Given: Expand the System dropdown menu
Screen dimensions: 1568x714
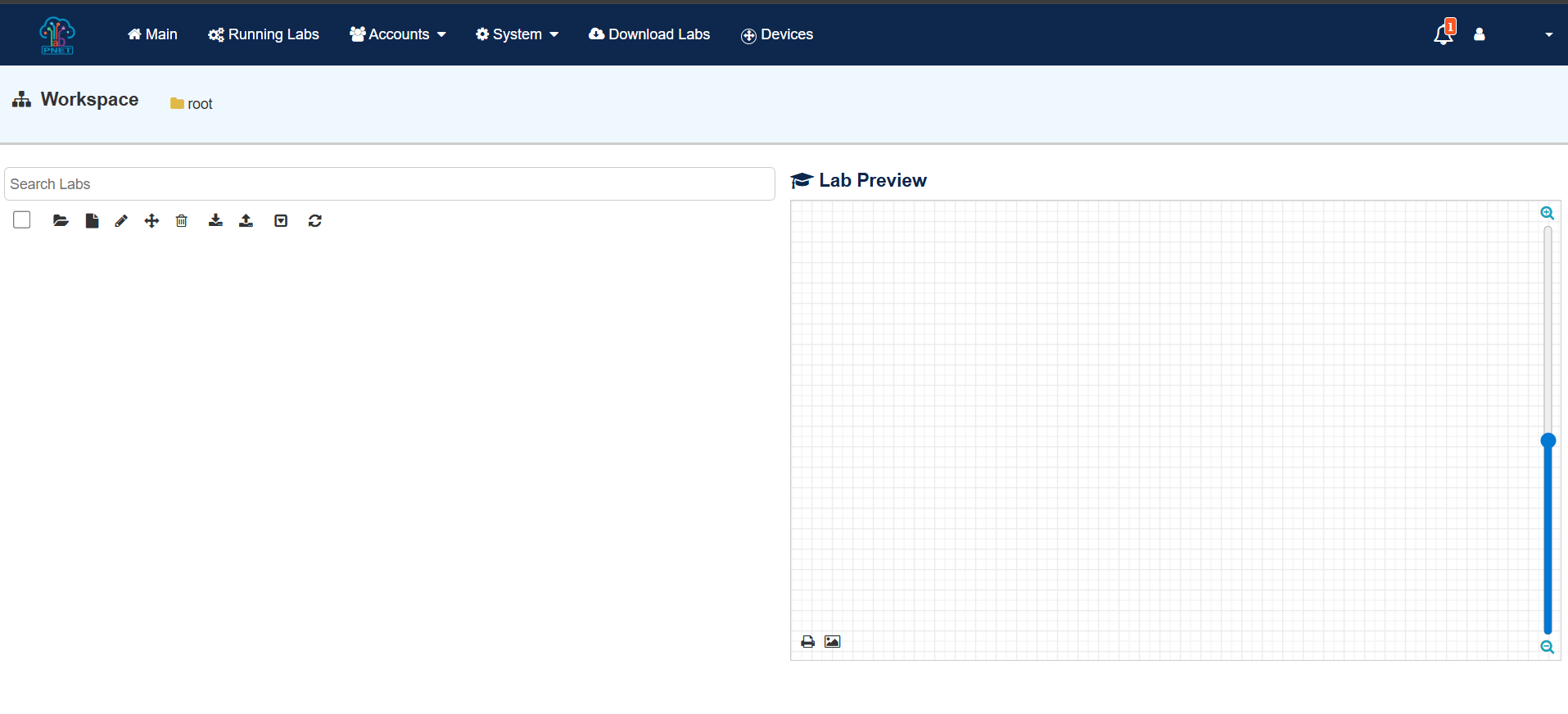Looking at the screenshot, I should pos(517,34).
